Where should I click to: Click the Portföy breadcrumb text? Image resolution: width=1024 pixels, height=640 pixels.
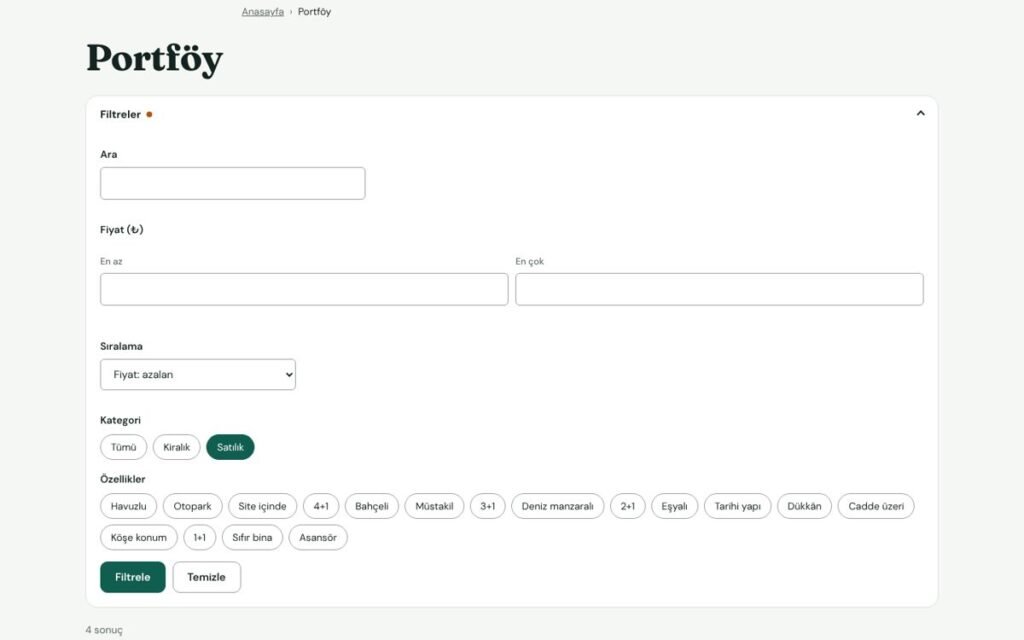[x=314, y=12]
